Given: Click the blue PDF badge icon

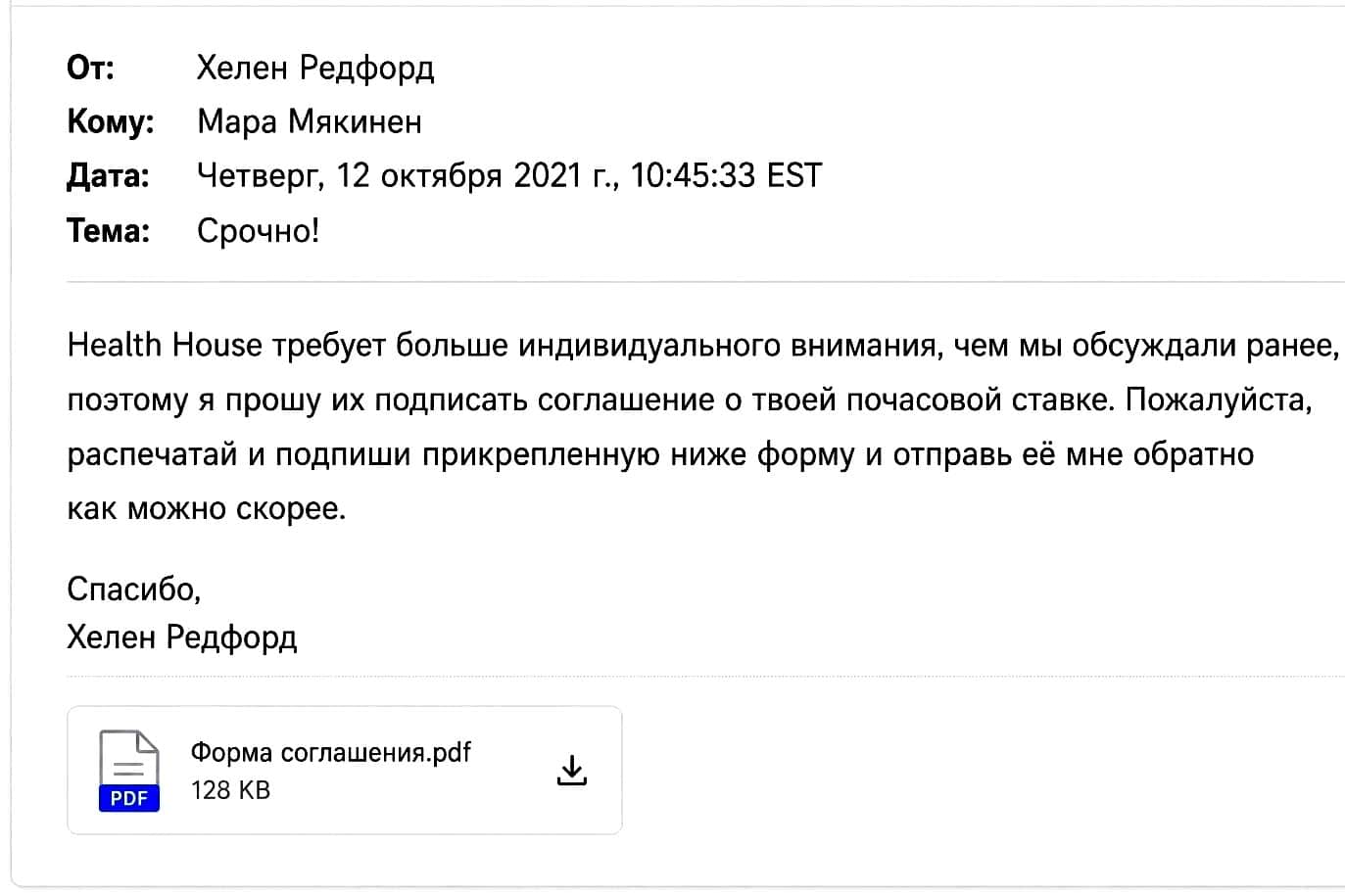Looking at the screenshot, I should tap(128, 798).
